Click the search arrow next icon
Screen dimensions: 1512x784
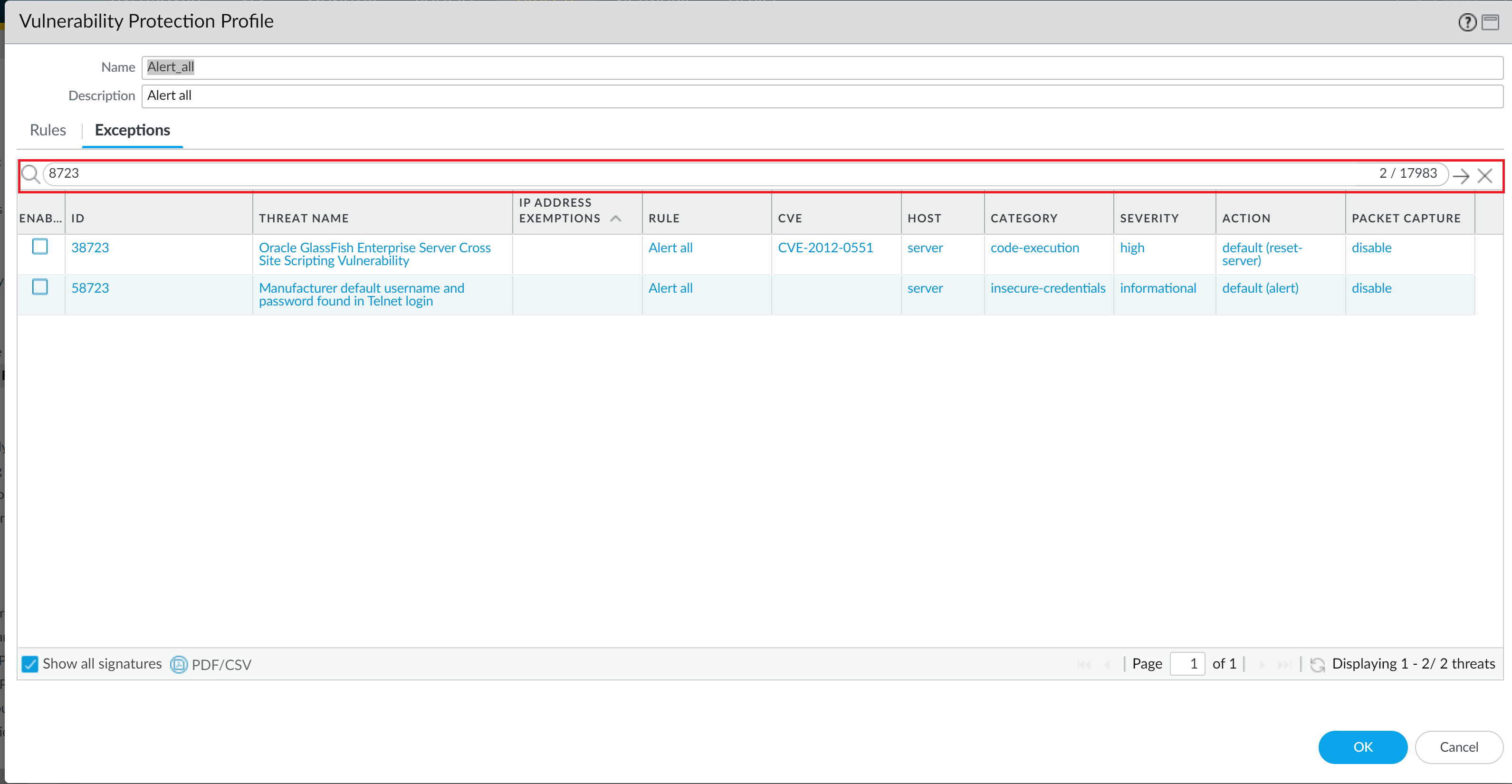1461,175
